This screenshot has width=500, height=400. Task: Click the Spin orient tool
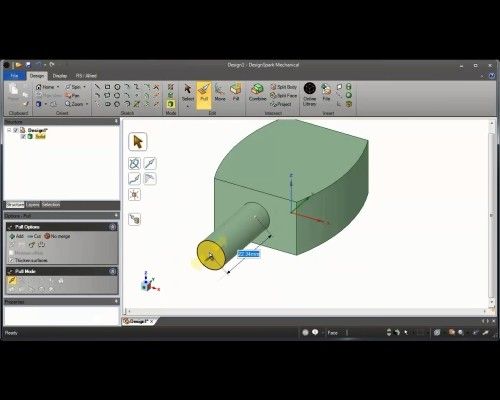[73, 87]
